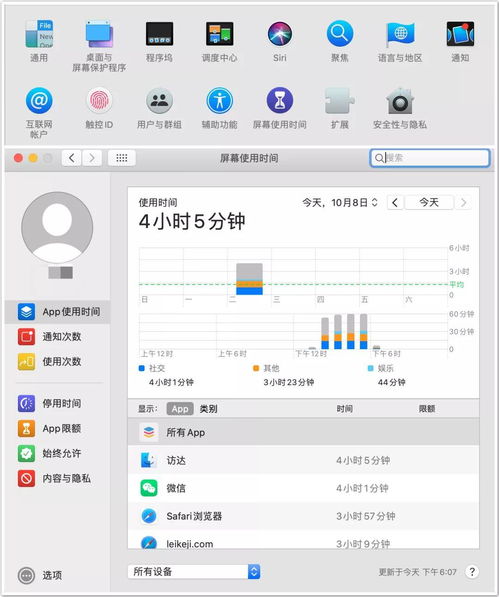
Task: Go to the previous day with the left chevron
Action: pyautogui.click(x=395, y=203)
